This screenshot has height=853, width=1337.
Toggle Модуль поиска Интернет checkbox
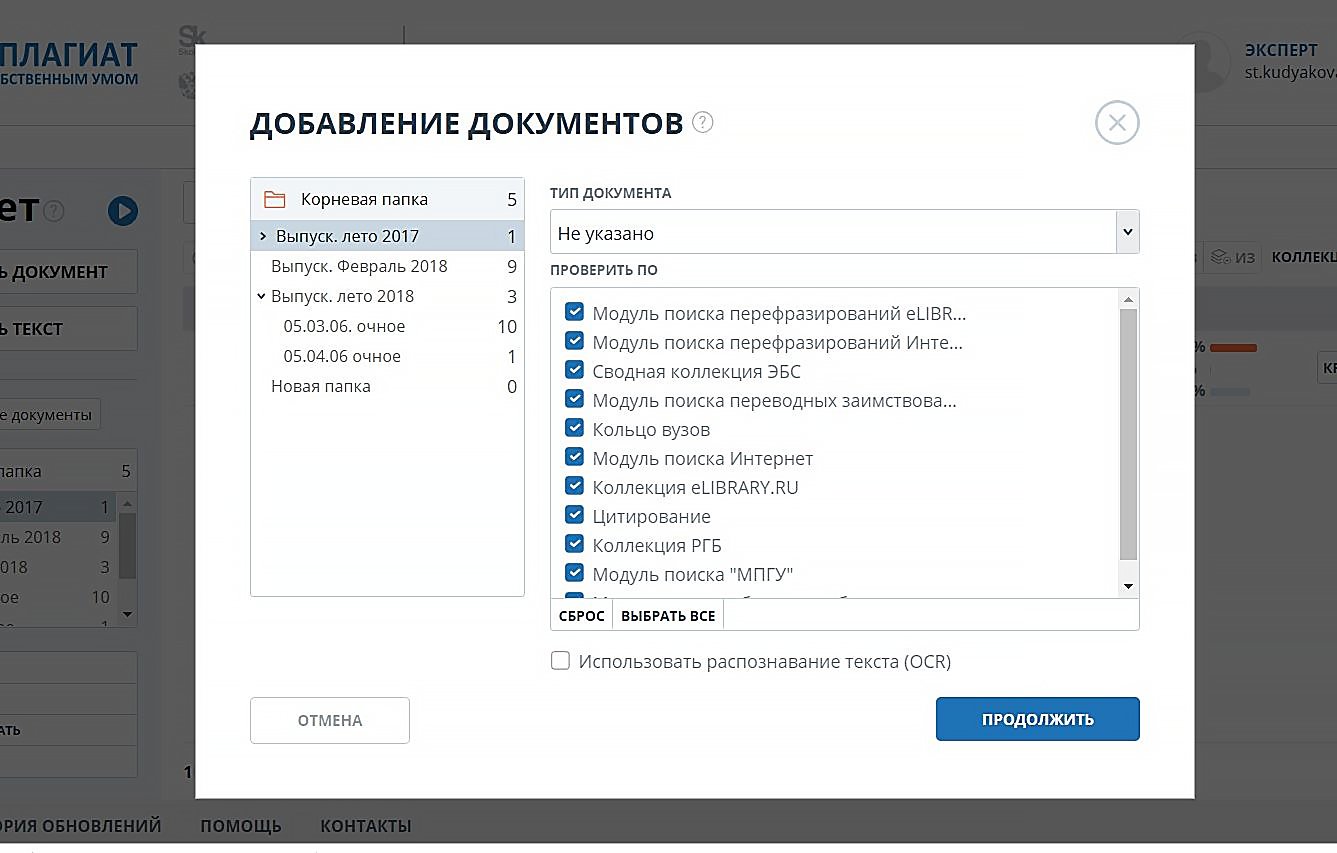pos(574,458)
